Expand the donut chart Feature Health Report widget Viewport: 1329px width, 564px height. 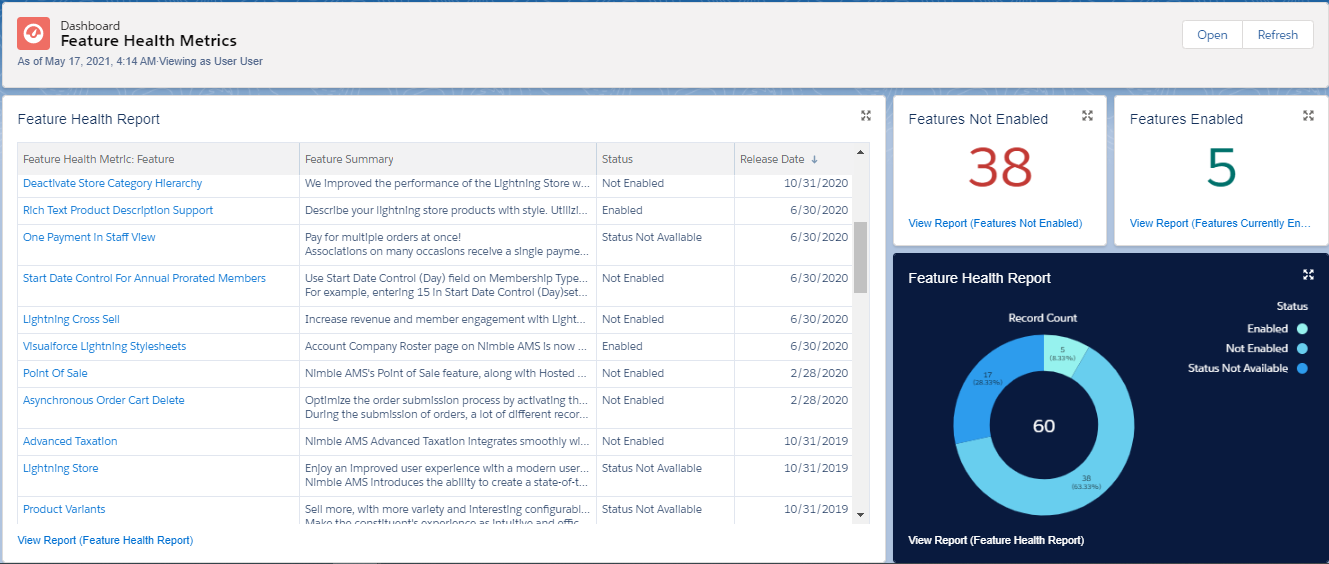[x=1308, y=274]
